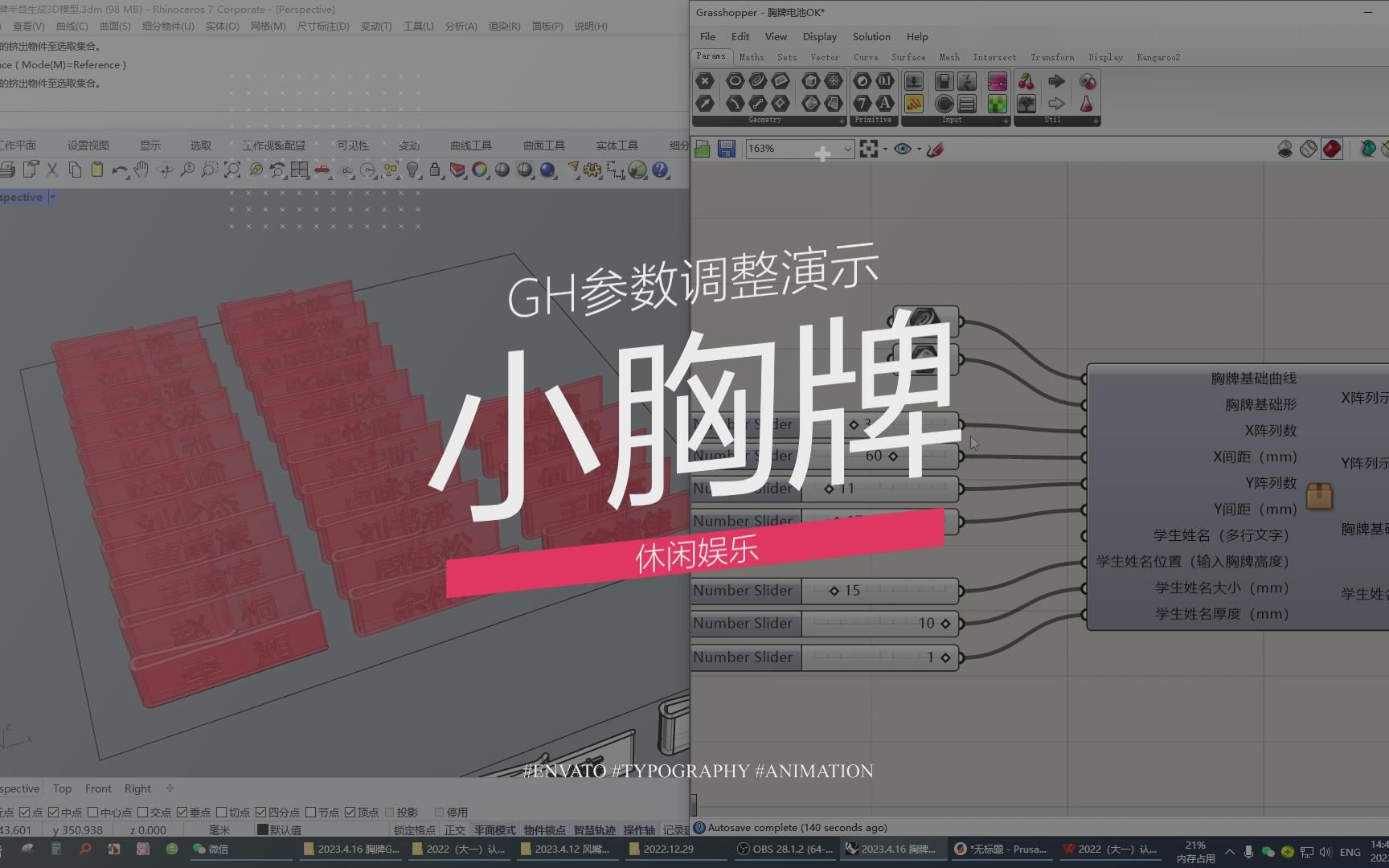Viewport: 1389px width, 868px height.
Task: Click Zoom Extents icon in Grasshopper canvas toolbar
Action: click(x=868, y=149)
